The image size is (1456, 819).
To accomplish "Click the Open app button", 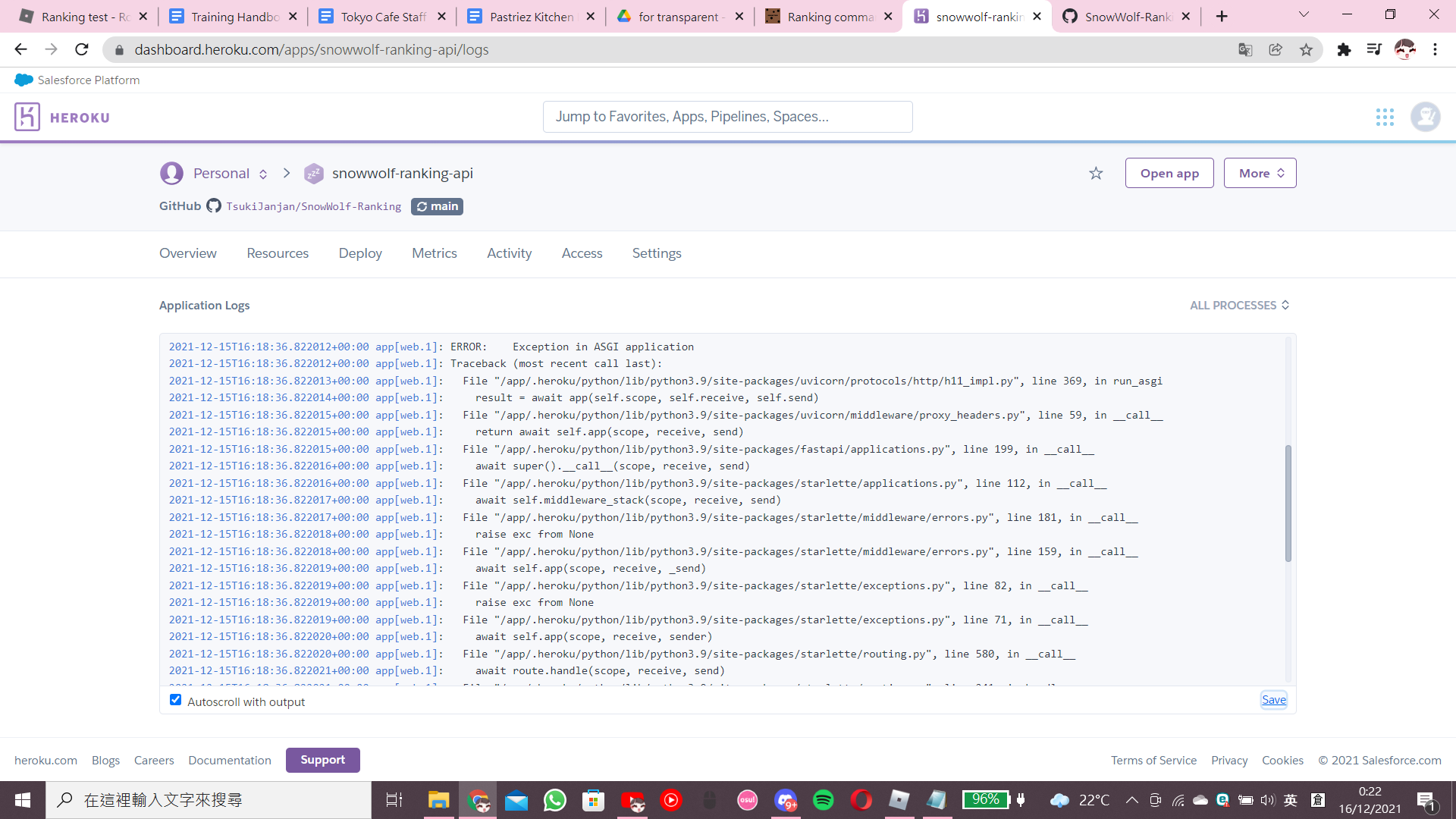I will [x=1169, y=173].
